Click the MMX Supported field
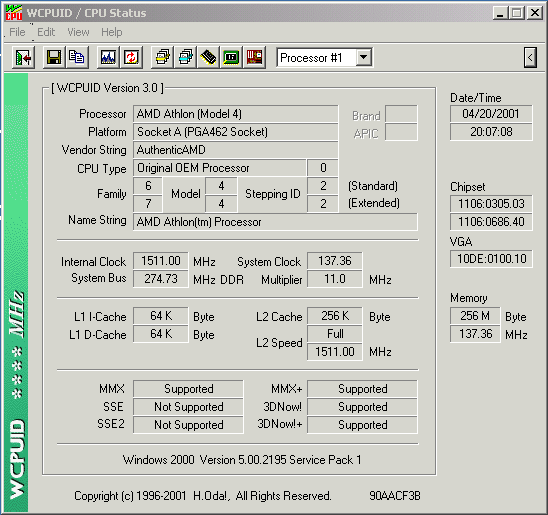The width and height of the screenshot is (548, 515). [188, 389]
